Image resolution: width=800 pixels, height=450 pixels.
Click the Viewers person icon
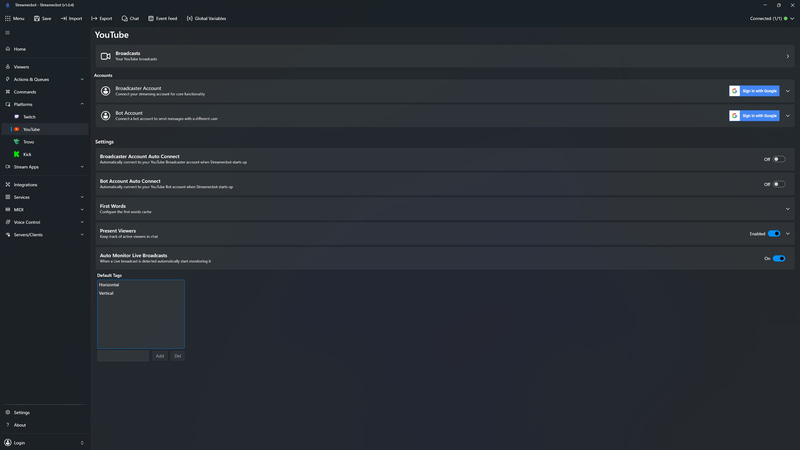pyautogui.click(x=8, y=67)
